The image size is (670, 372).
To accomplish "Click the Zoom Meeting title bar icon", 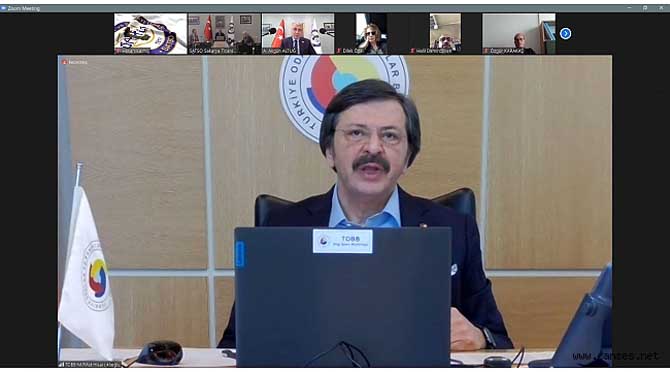I will 3,8.
